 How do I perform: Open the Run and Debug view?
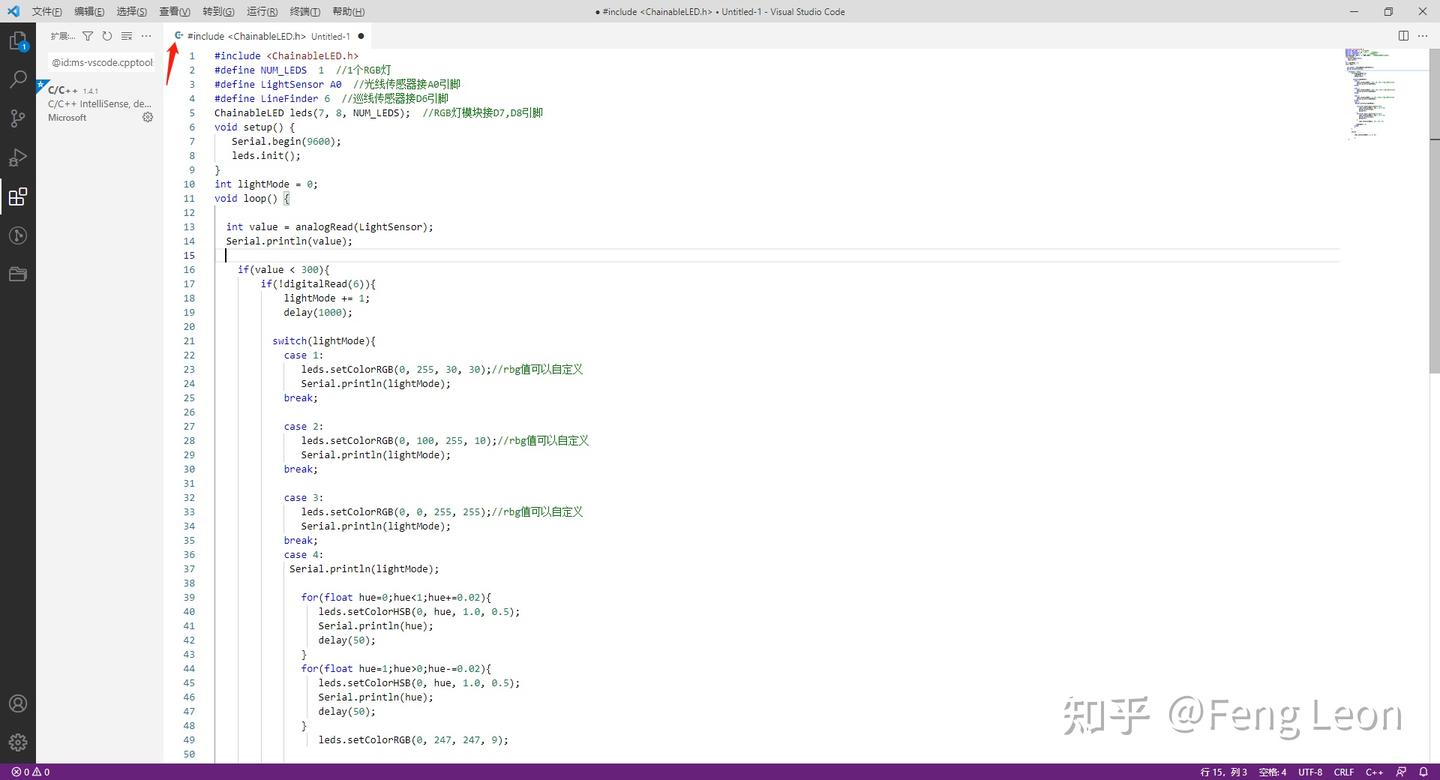(x=18, y=158)
